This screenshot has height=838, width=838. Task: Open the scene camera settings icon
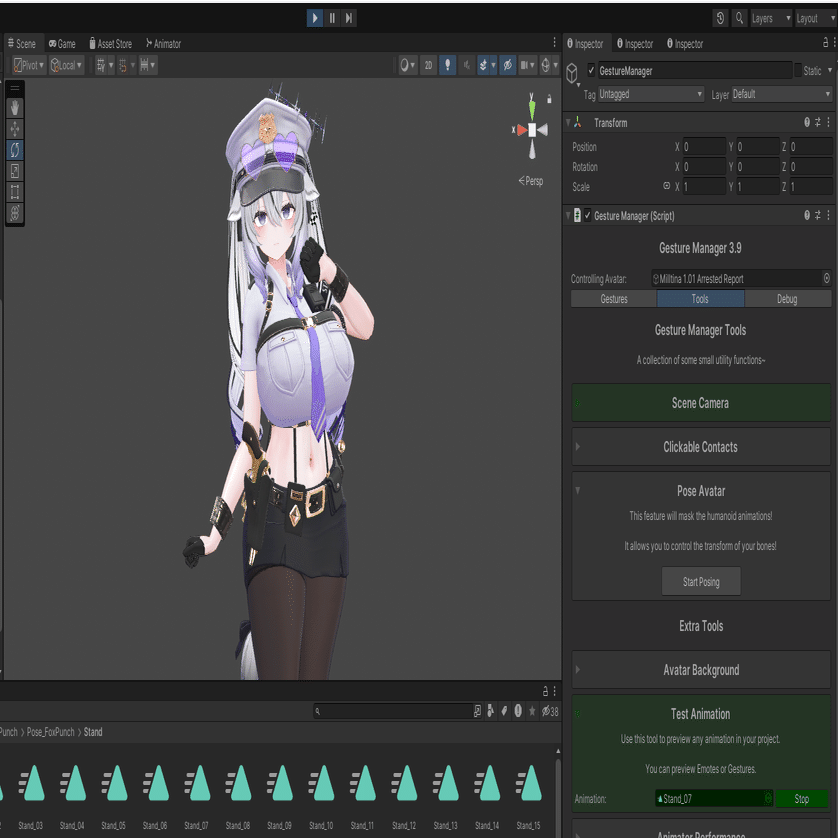click(x=527, y=65)
